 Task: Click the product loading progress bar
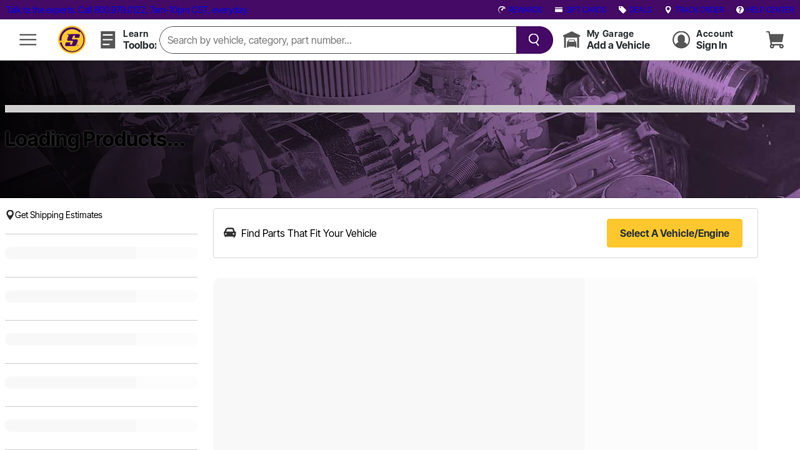[x=400, y=109]
